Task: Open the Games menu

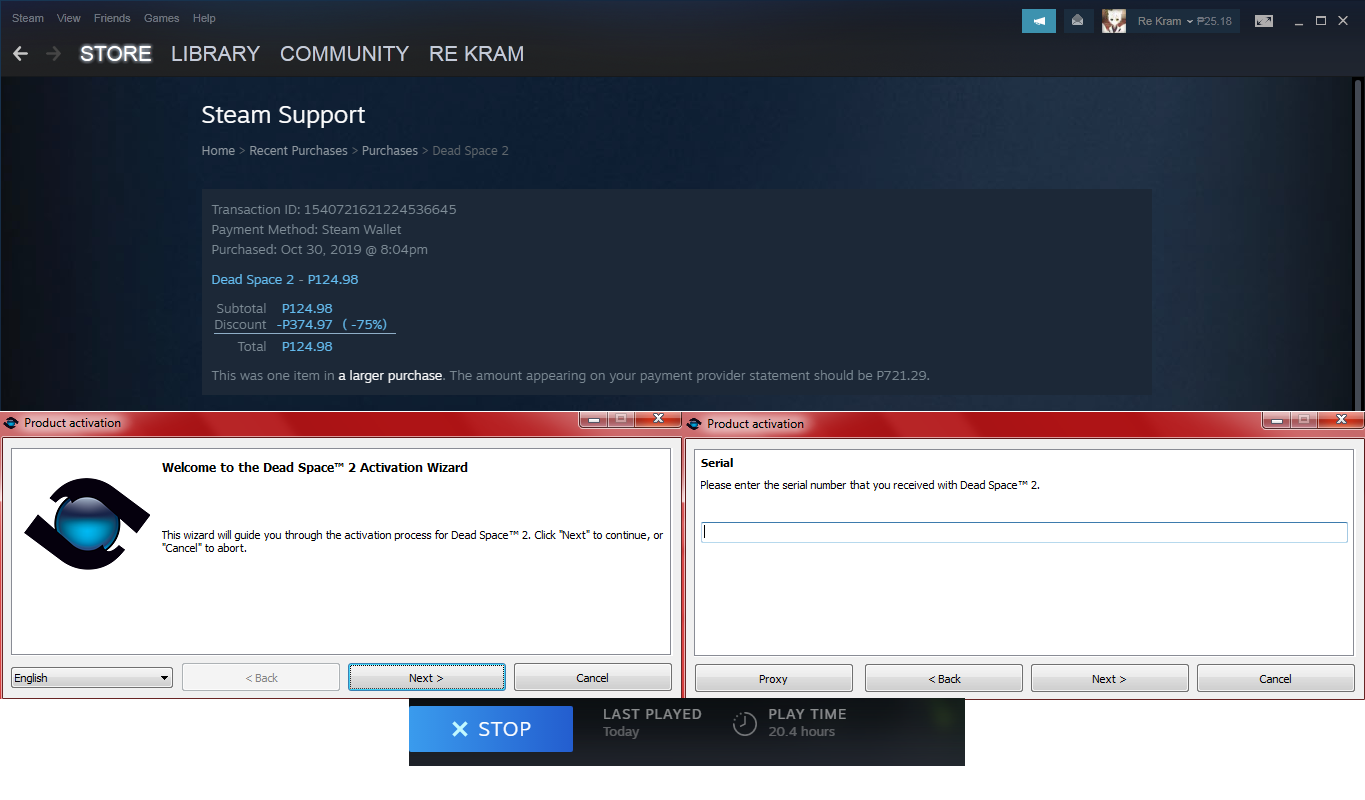Action: (162, 18)
